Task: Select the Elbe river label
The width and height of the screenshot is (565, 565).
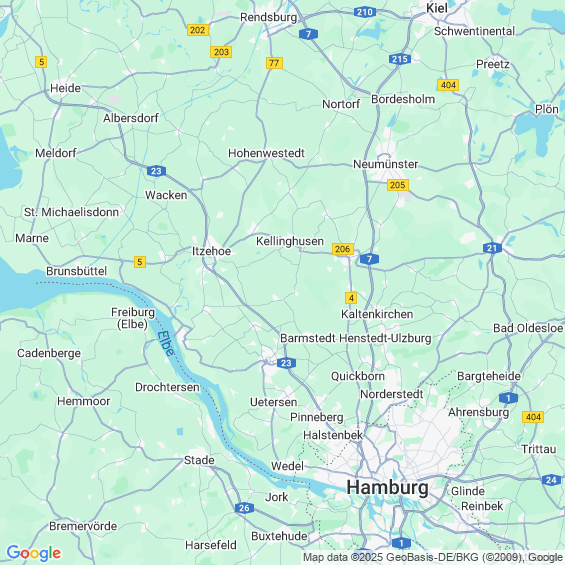Action: (x=166, y=343)
